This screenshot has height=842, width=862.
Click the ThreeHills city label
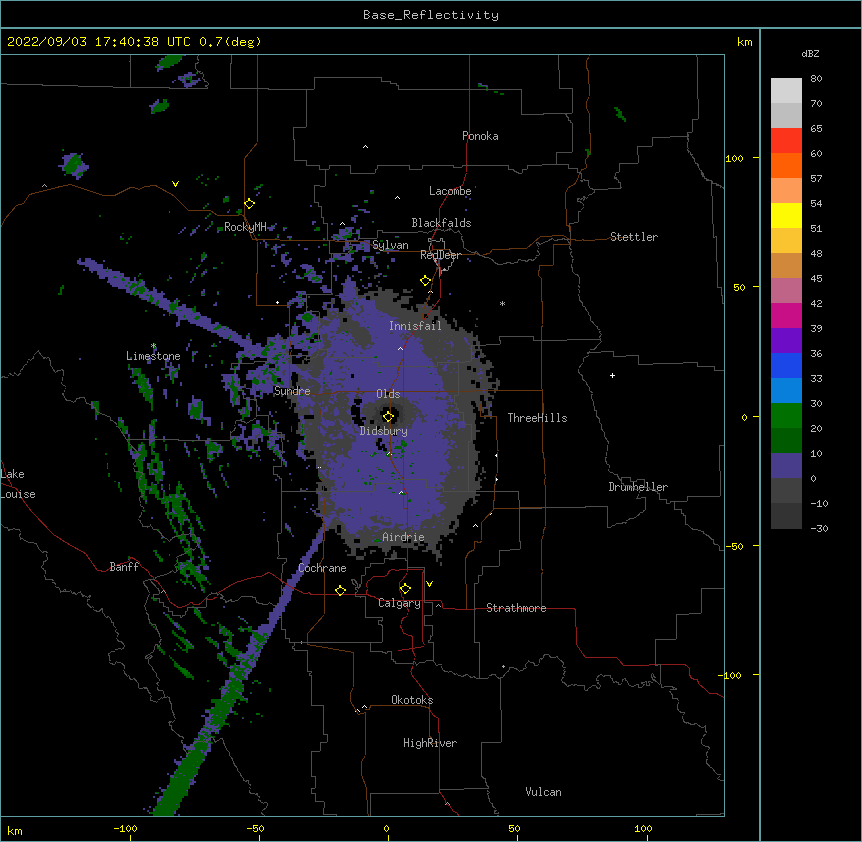[537, 418]
